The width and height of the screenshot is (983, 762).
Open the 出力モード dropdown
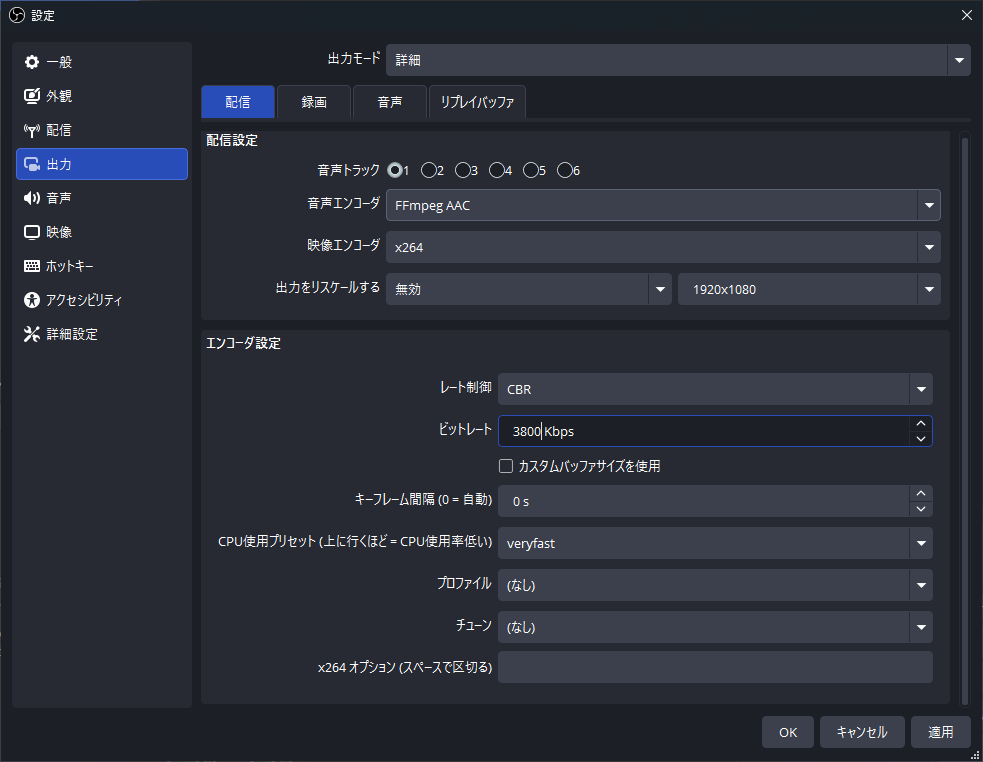pyautogui.click(x=678, y=60)
